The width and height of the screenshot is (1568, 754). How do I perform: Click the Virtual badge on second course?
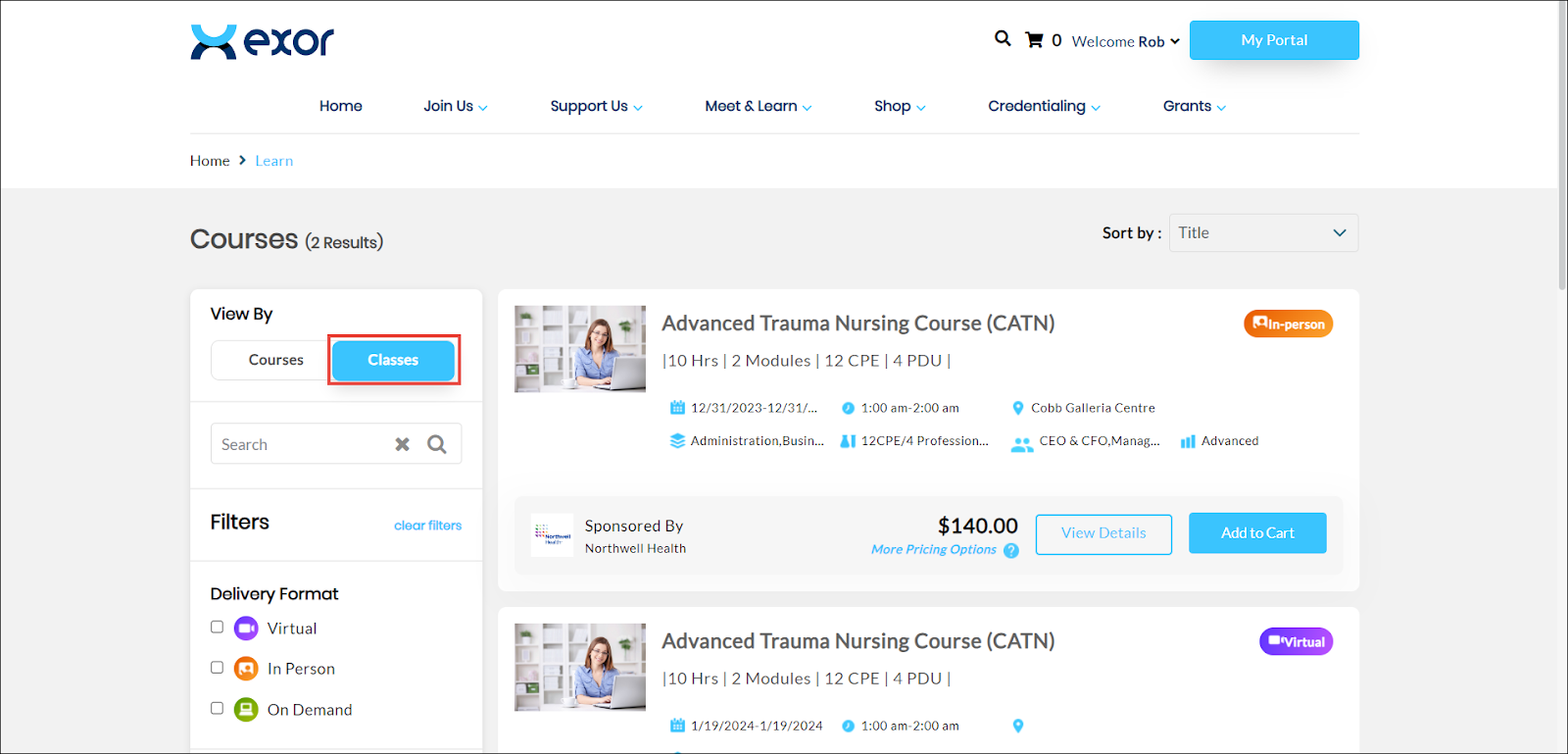[1296, 641]
